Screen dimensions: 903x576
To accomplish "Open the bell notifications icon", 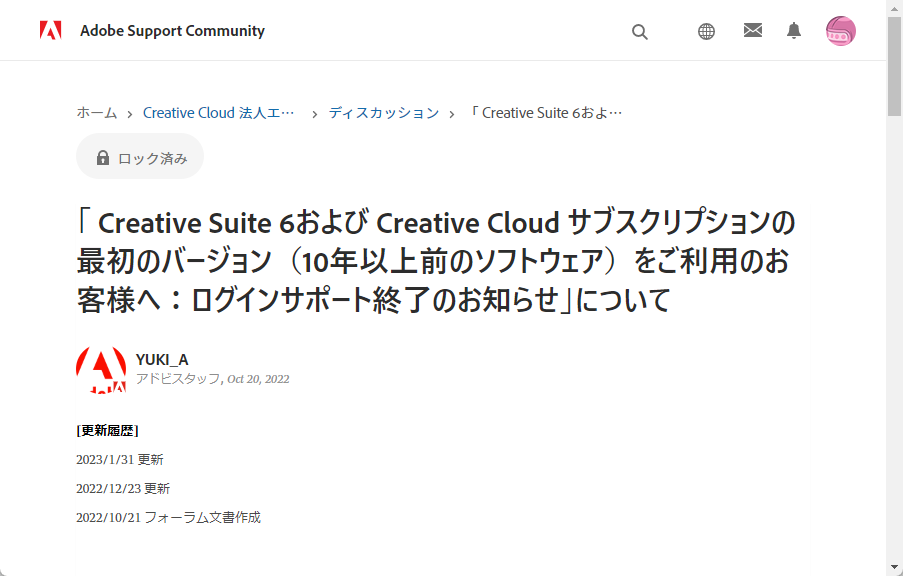I will point(794,31).
